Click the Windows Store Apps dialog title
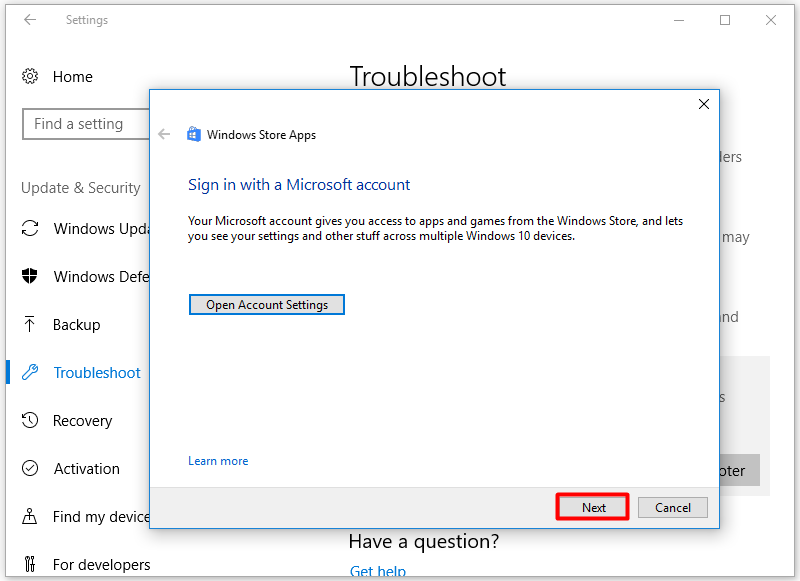The height and width of the screenshot is (581, 800). [x=261, y=135]
